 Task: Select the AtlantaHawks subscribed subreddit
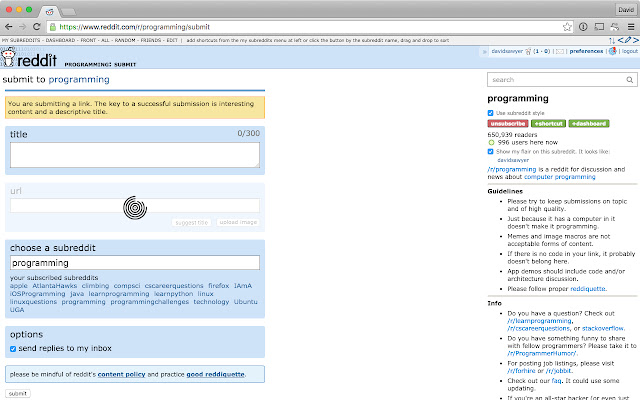tap(55, 286)
